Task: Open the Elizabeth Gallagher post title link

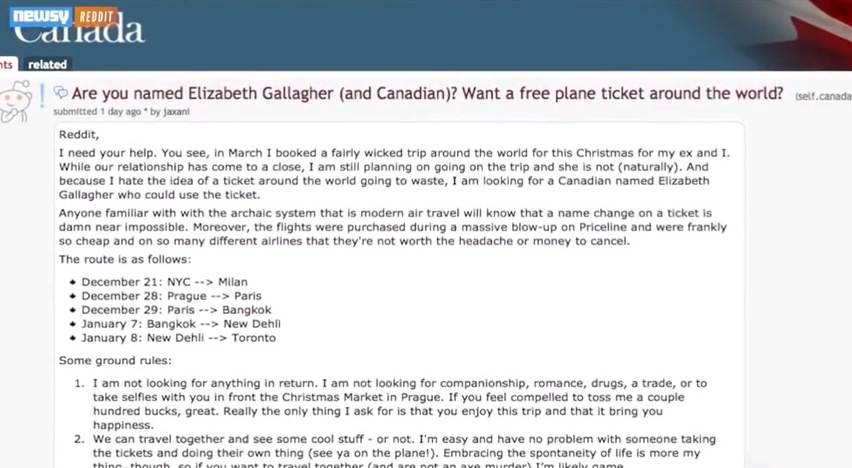Action: pos(427,93)
